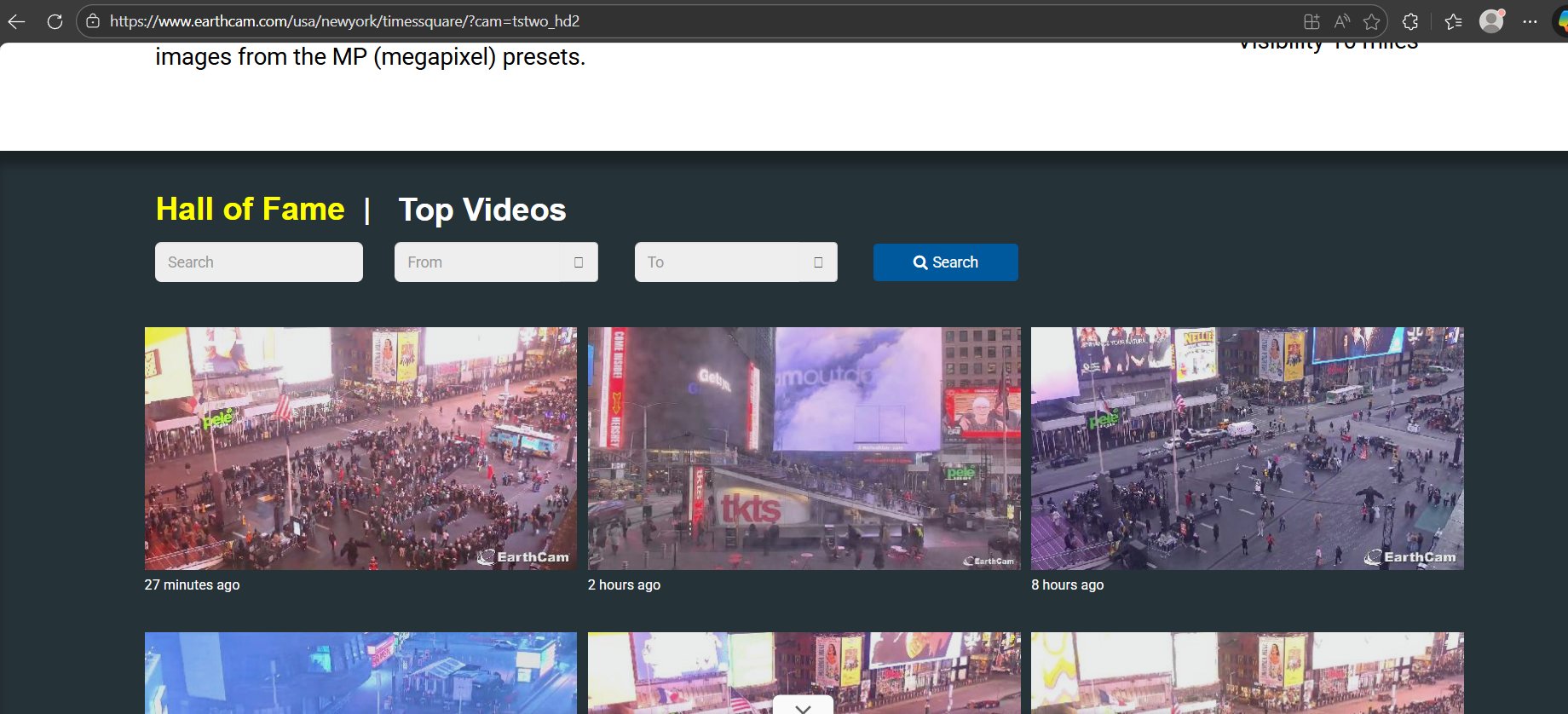This screenshot has width=1568, height=714.
Task: Expand the down chevron at the page bottom
Action: coord(803,706)
